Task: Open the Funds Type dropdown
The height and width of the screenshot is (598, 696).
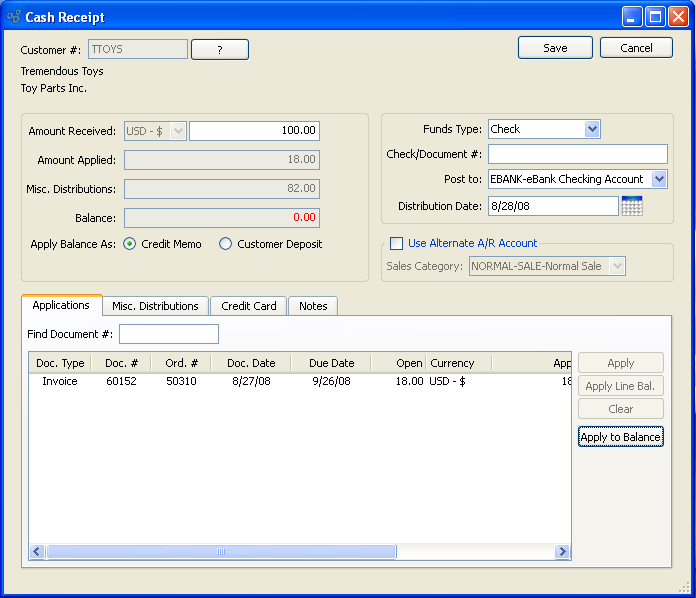Action: (592, 129)
